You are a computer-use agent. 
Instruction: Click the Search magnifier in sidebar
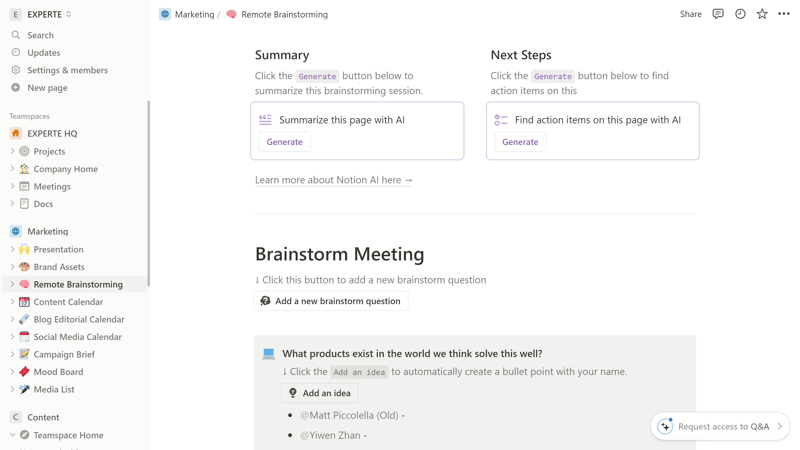pos(16,35)
